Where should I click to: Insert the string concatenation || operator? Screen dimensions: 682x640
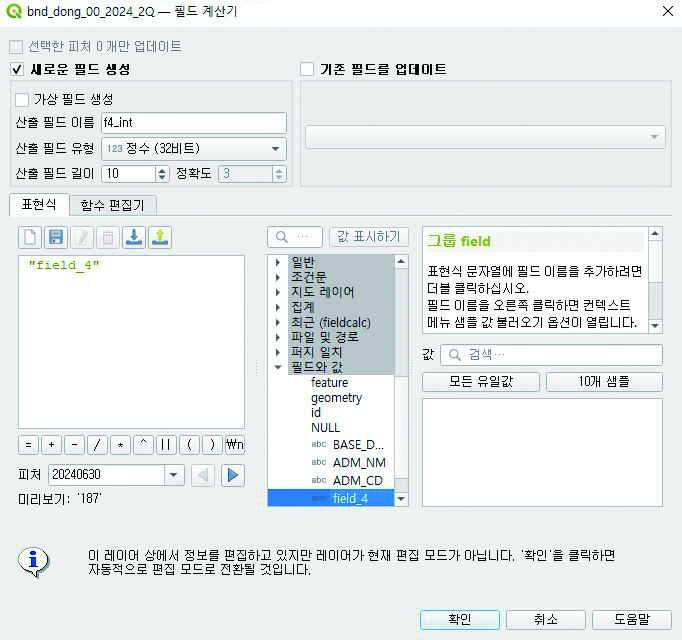tap(166, 445)
